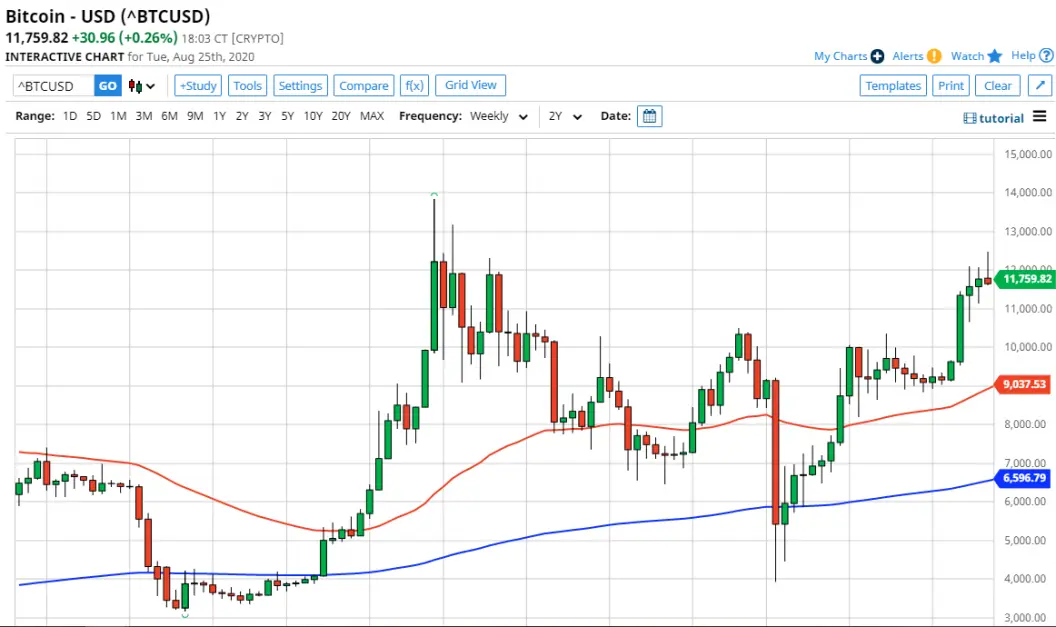Select the 3Y range

click(265, 116)
